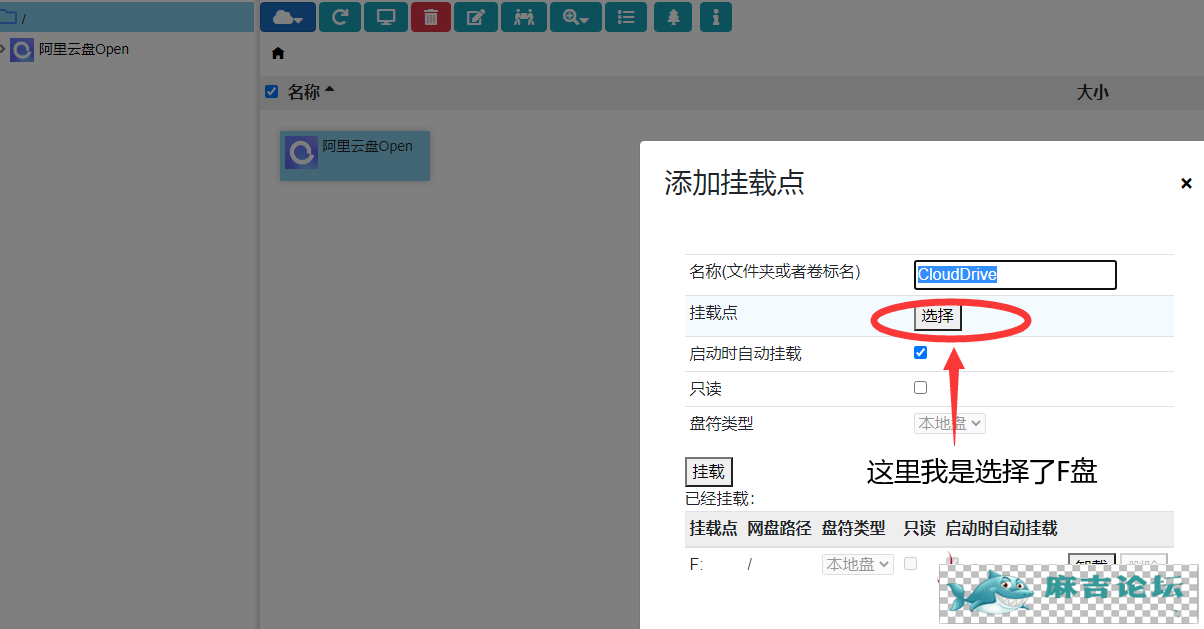1204x629 pixels.
Task: Click the 挂载点 table header
Action: point(713,528)
